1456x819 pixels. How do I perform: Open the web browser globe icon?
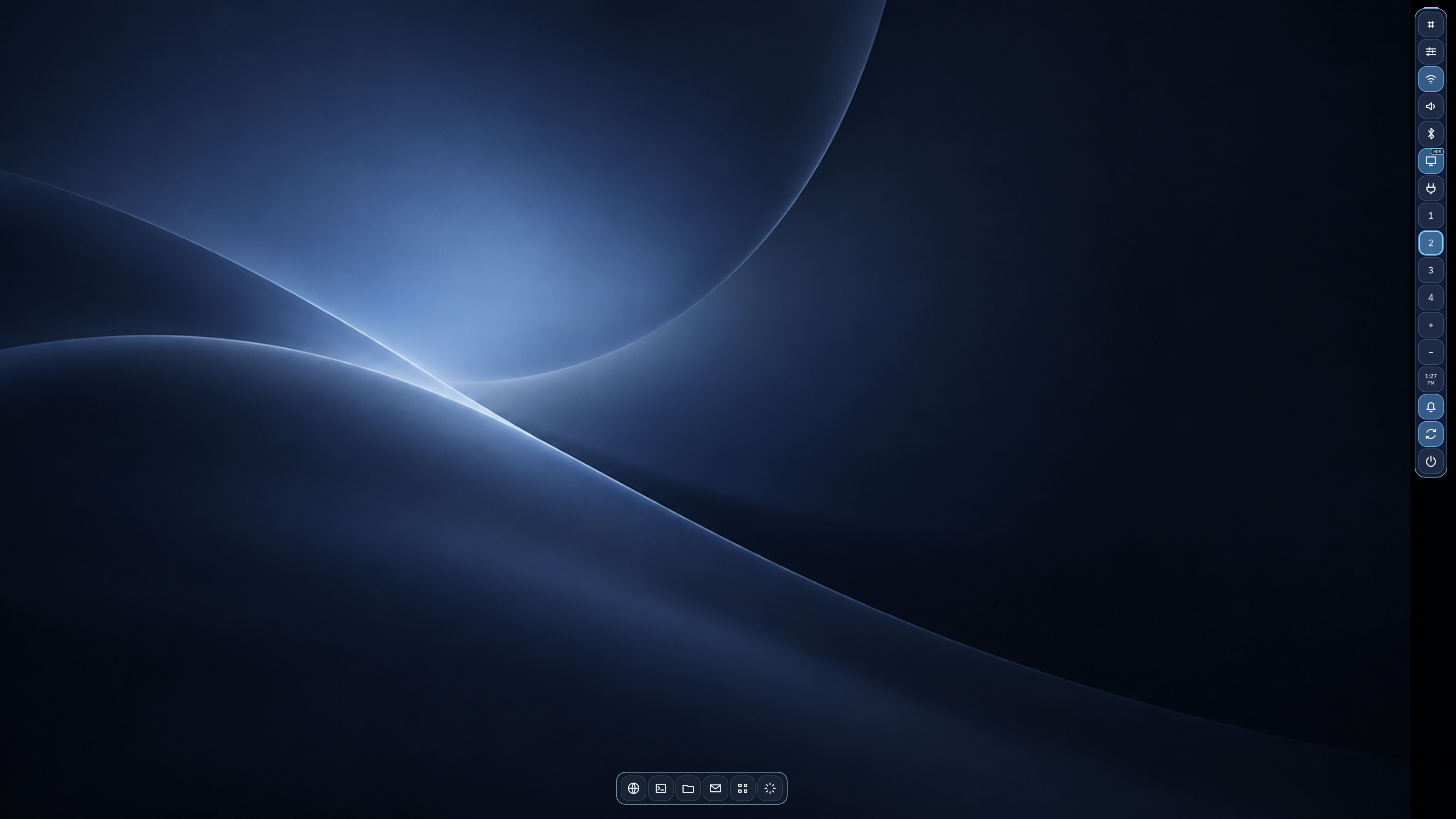click(634, 788)
